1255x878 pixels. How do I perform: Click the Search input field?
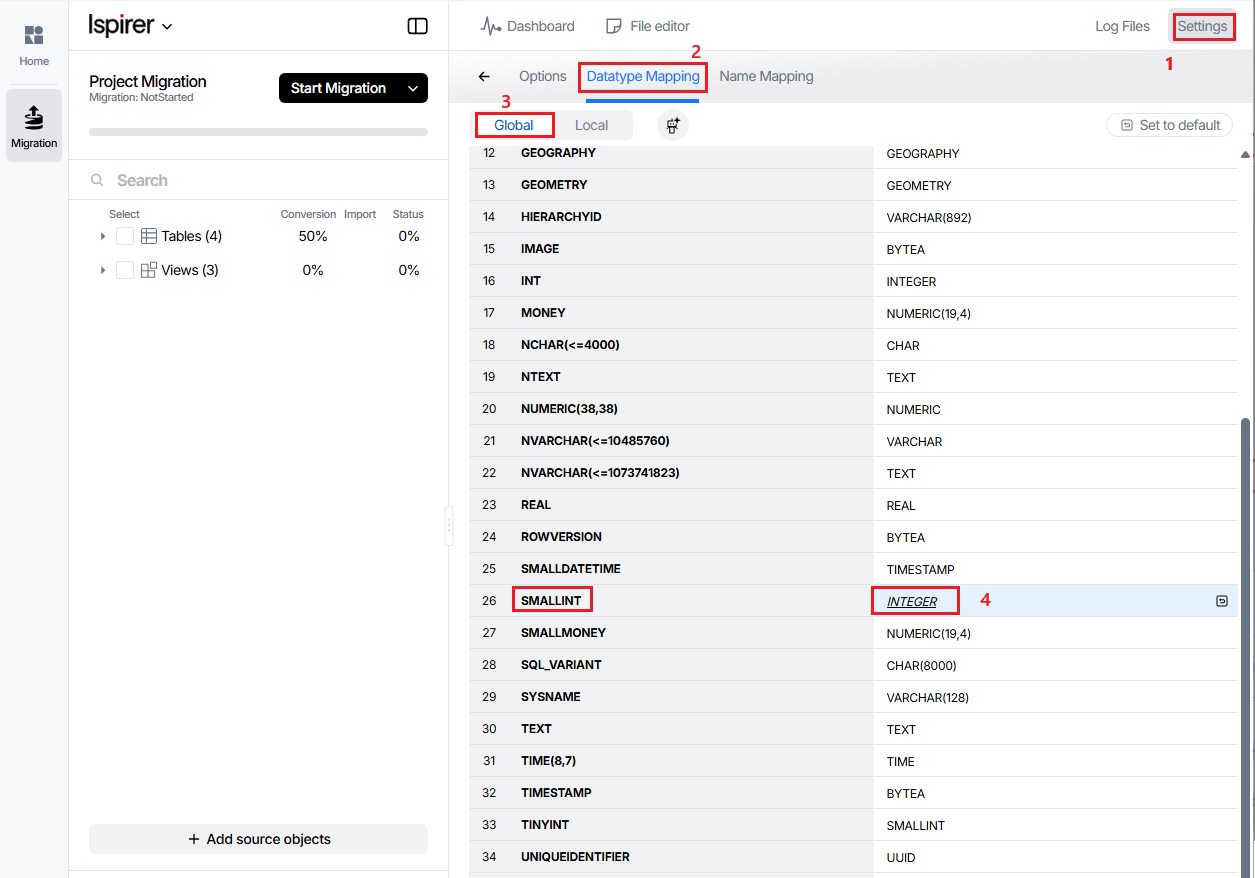259,180
